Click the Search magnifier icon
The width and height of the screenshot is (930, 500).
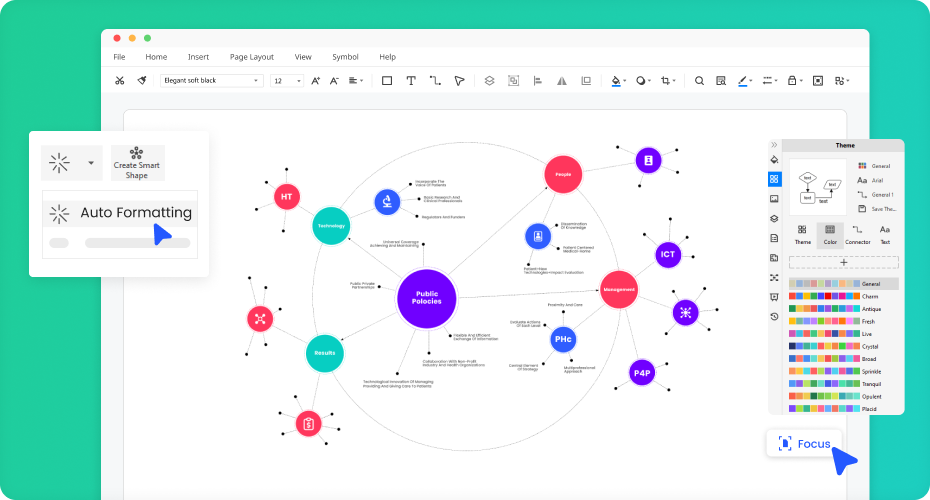[x=699, y=80]
